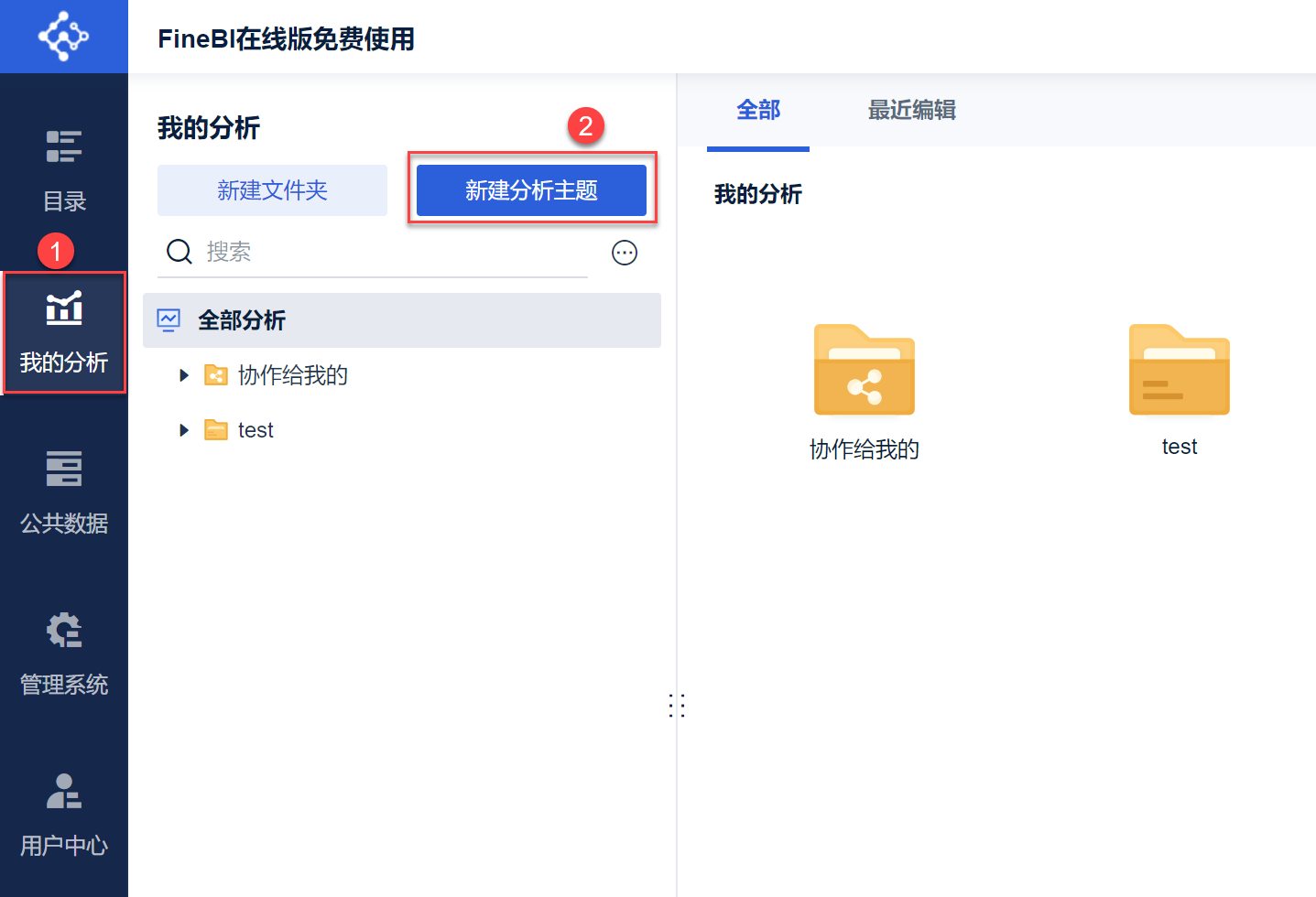Click the 我的分析 breadcrumb in right panel
1316x897 pixels.
[x=758, y=194]
